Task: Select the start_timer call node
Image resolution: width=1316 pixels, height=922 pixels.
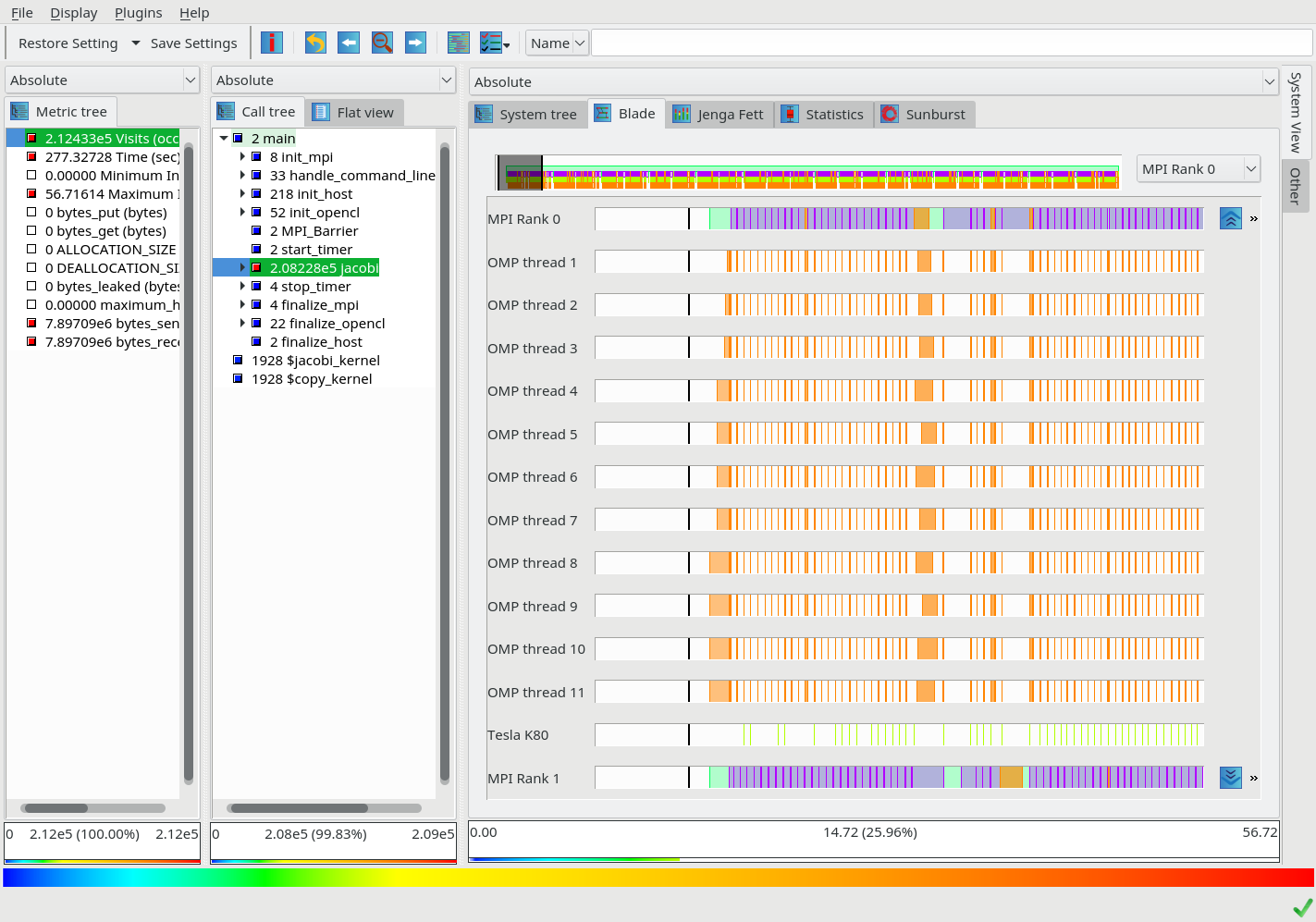Action: point(311,249)
